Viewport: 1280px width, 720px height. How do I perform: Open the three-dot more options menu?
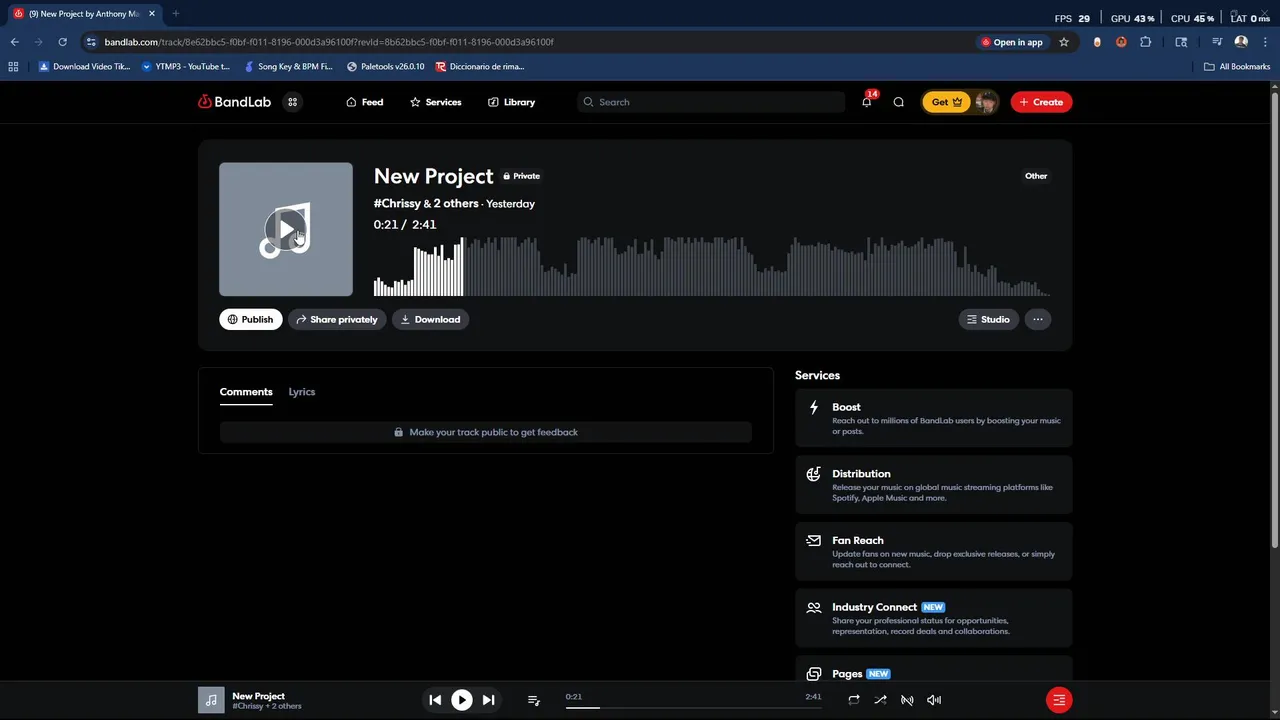[x=1038, y=319]
